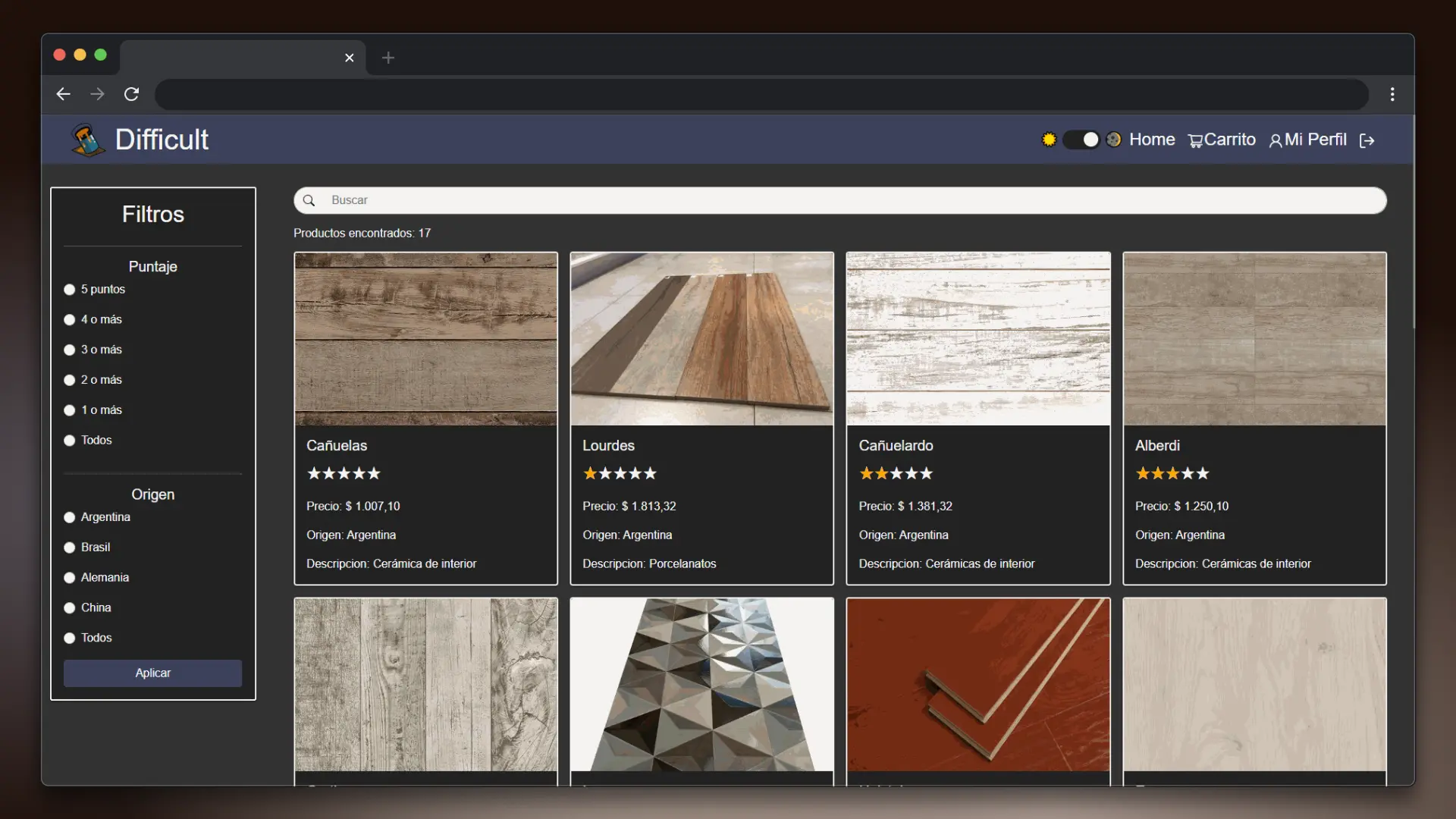
Task: Click the Mi Perfil user icon
Action: [1276, 140]
